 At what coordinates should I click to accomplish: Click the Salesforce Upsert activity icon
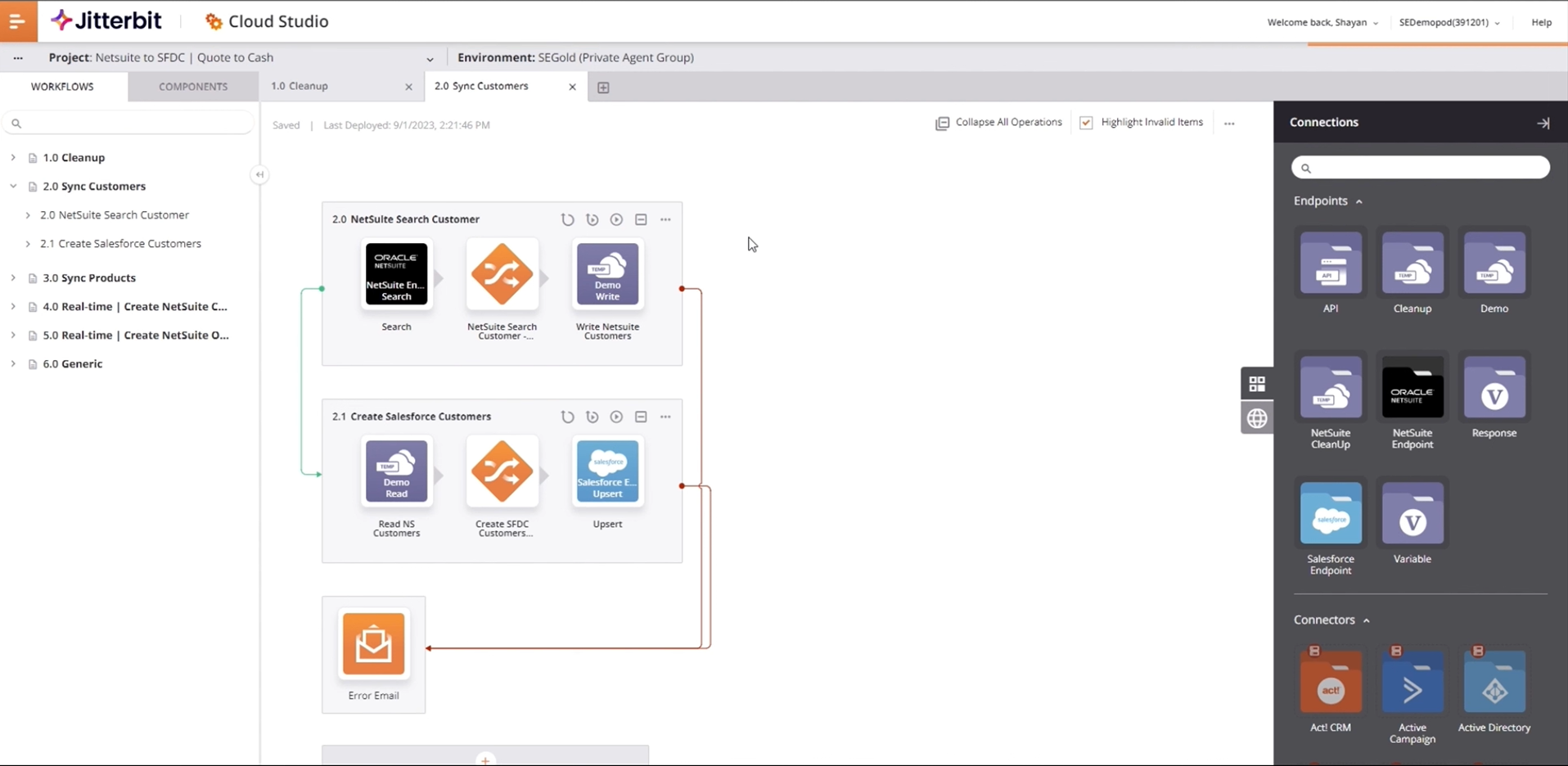607,471
